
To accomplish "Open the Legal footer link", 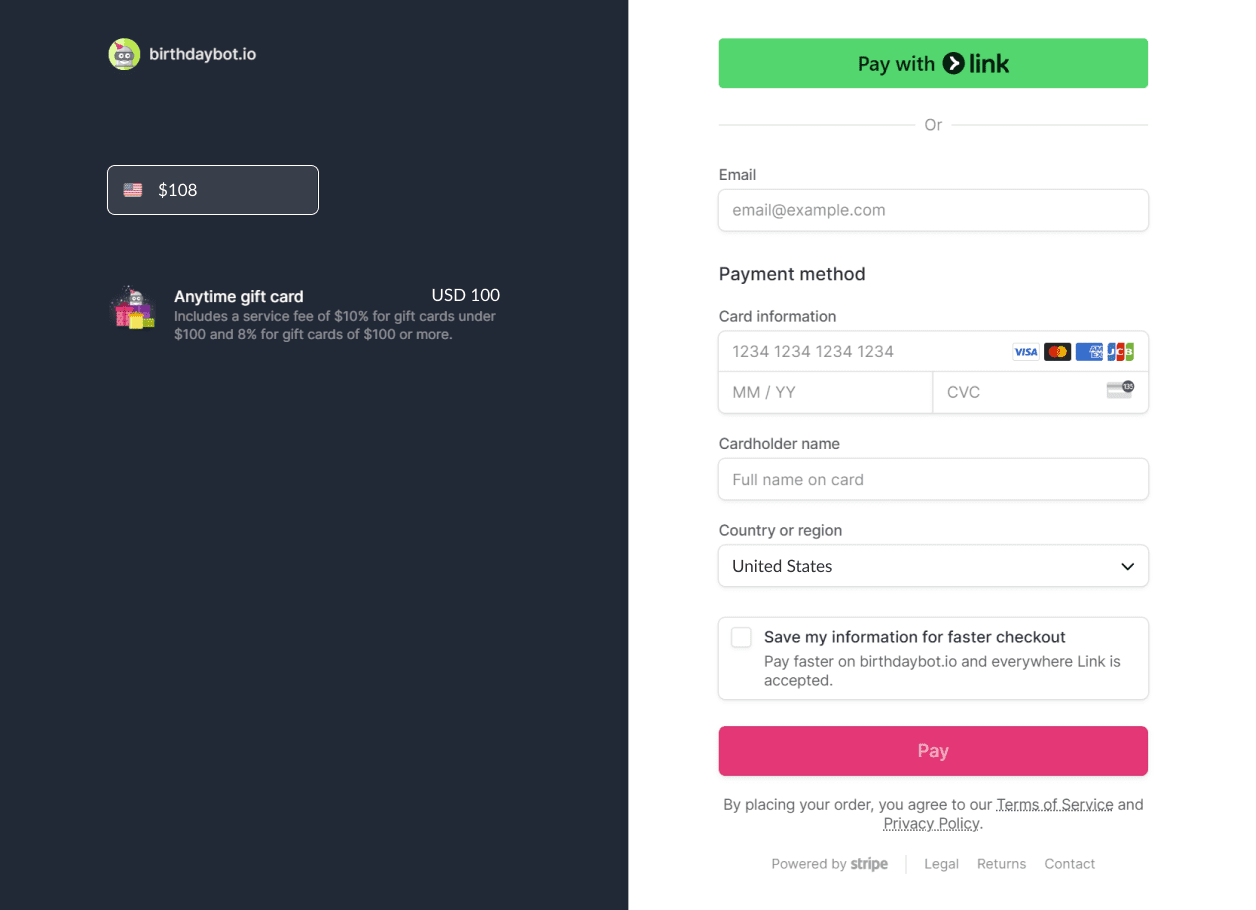I will tap(941, 864).
